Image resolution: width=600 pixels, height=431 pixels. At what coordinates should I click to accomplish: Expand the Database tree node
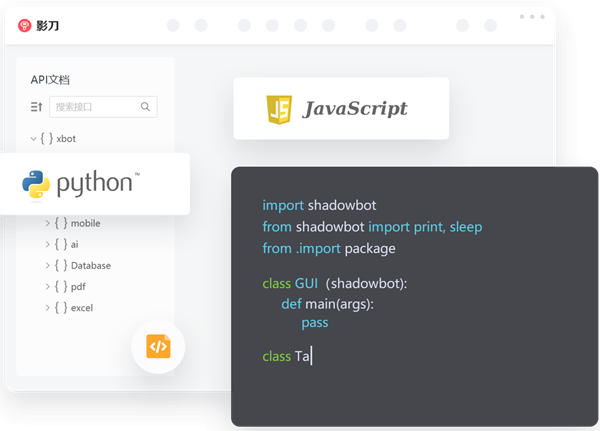point(48,265)
